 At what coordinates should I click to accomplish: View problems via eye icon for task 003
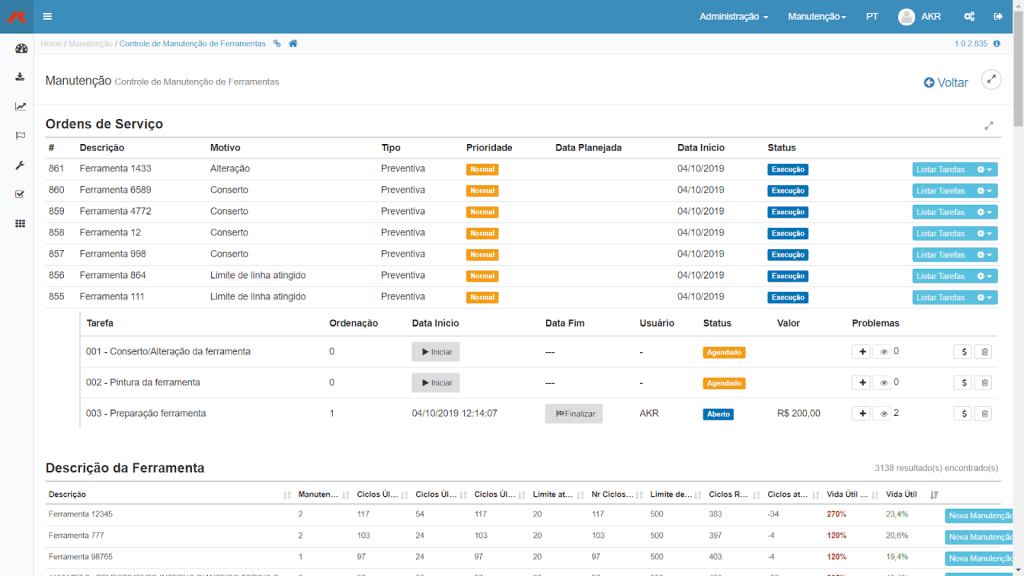pyautogui.click(x=883, y=414)
